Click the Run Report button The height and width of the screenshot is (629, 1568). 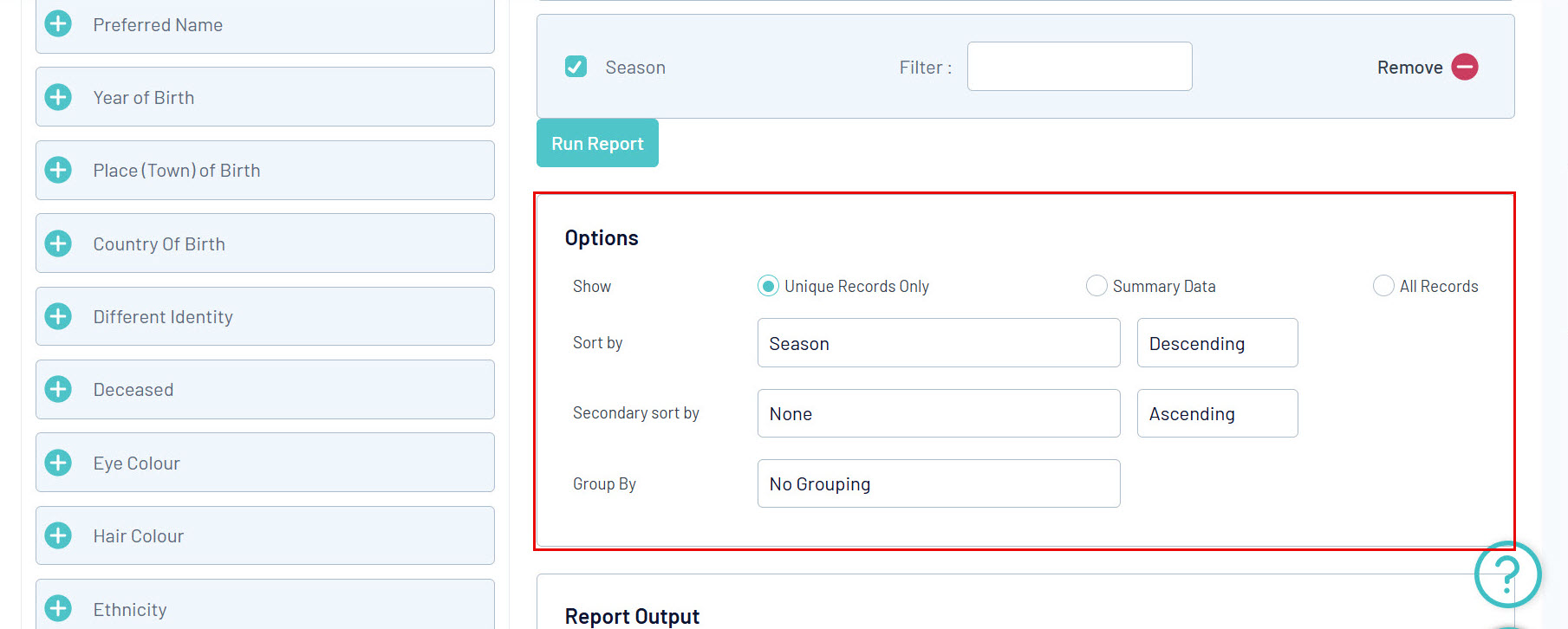tap(597, 143)
